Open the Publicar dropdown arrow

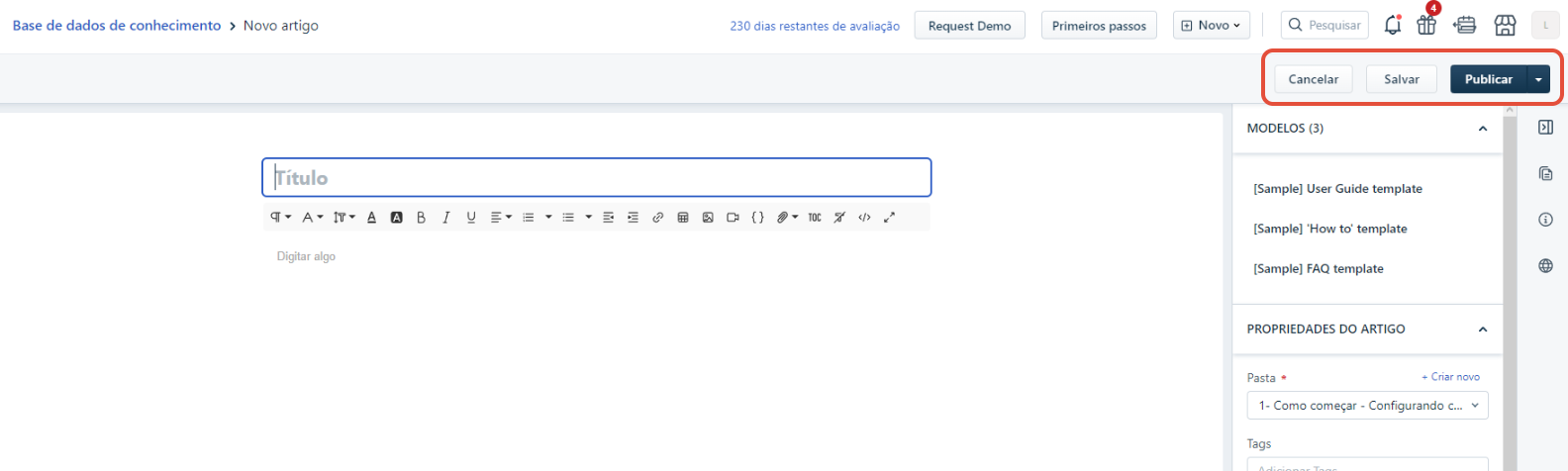click(1538, 79)
